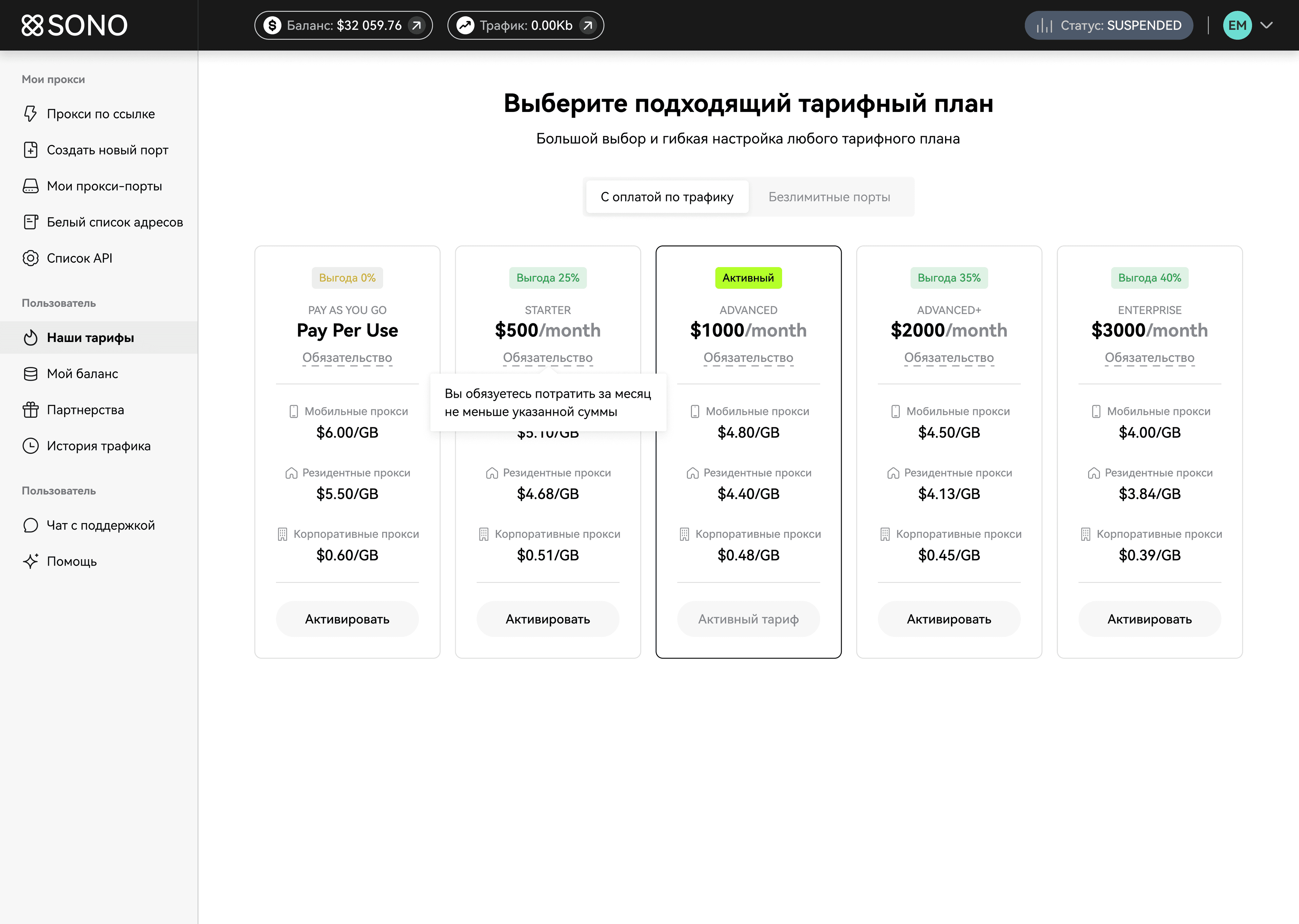
Task: Open История трафика in sidebar
Action: click(x=98, y=446)
